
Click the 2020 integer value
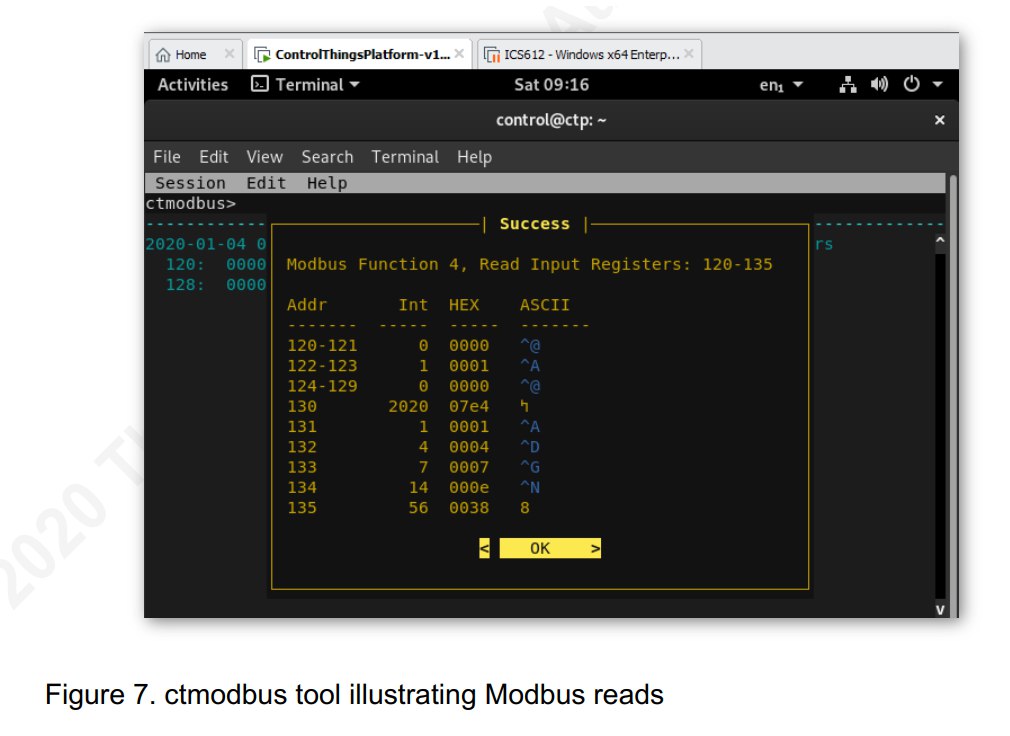coord(408,406)
